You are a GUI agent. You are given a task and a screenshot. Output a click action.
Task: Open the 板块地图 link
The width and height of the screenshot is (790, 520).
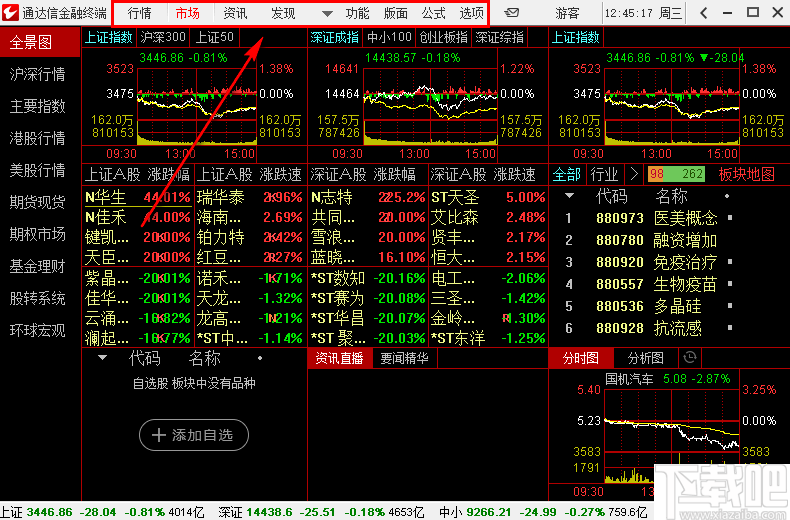[x=747, y=174]
